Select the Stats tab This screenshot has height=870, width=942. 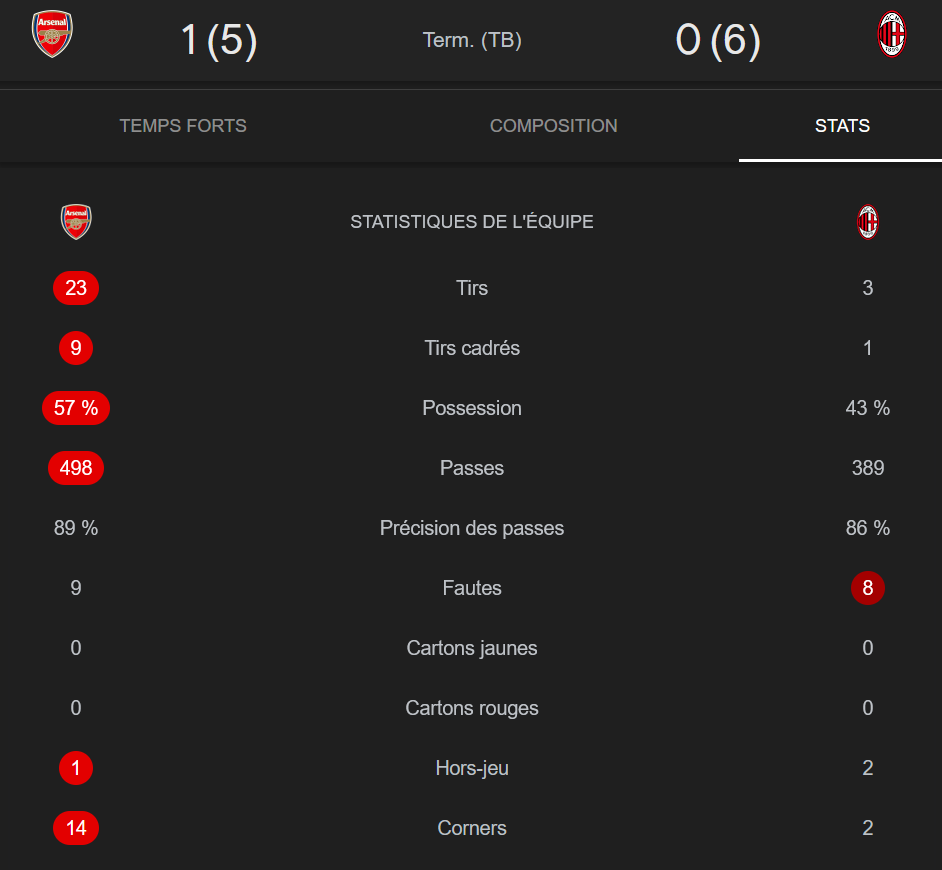(842, 126)
